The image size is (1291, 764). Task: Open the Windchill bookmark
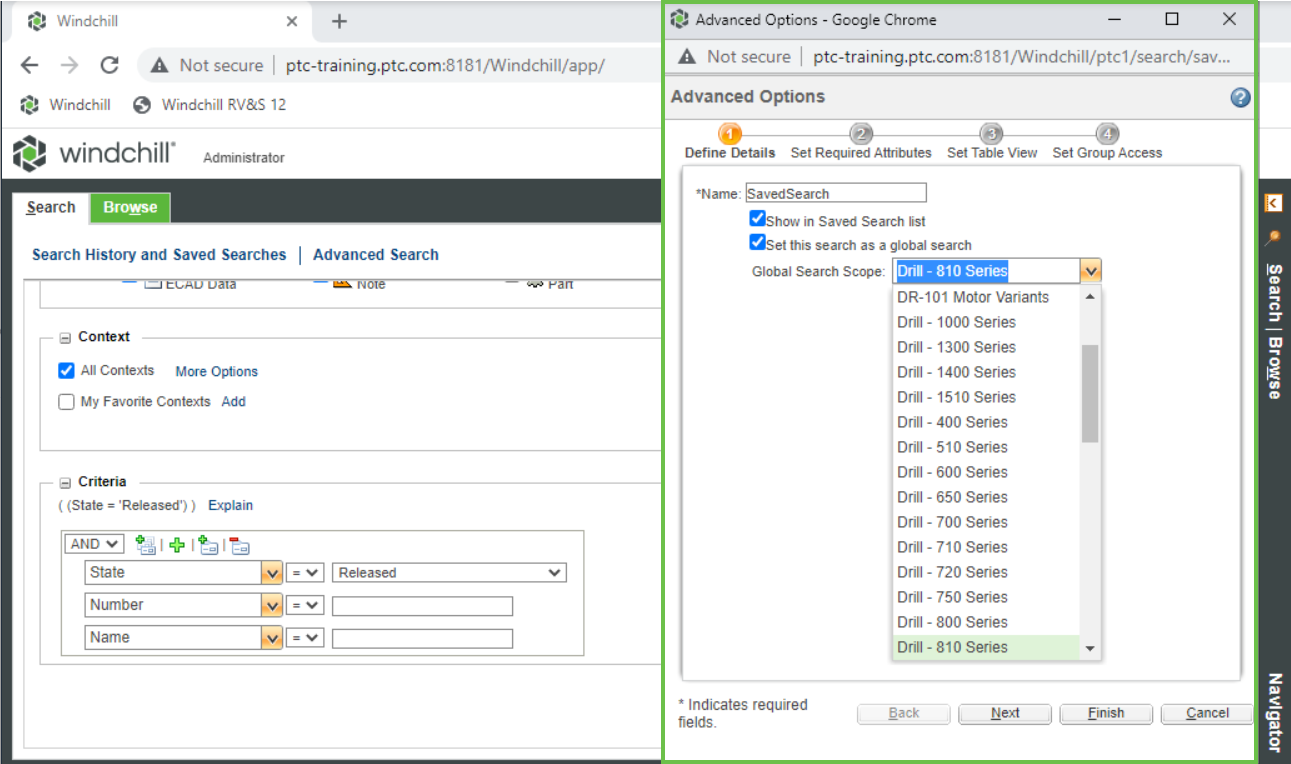tap(66, 104)
